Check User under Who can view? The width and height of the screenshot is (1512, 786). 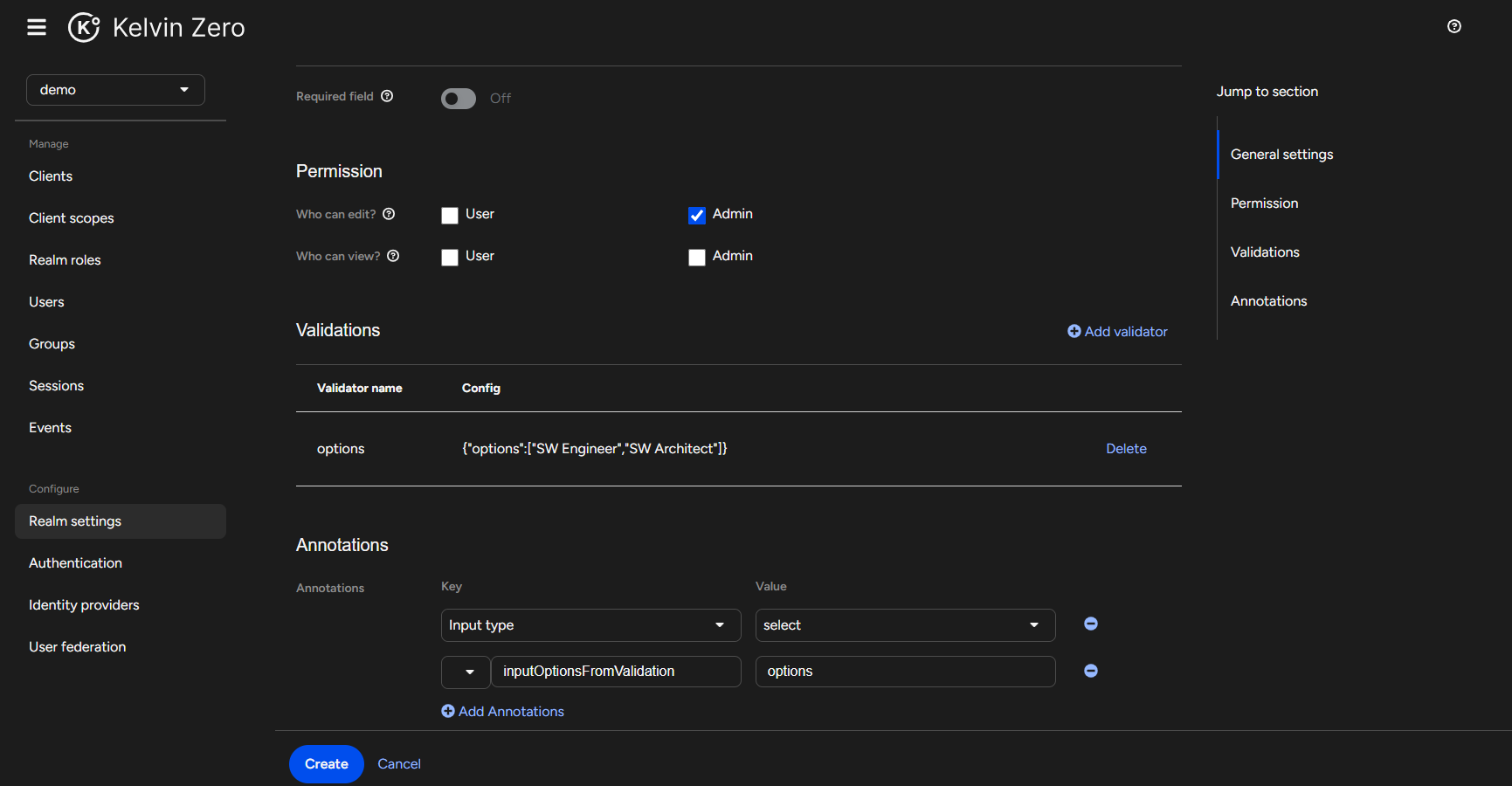click(x=450, y=258)
